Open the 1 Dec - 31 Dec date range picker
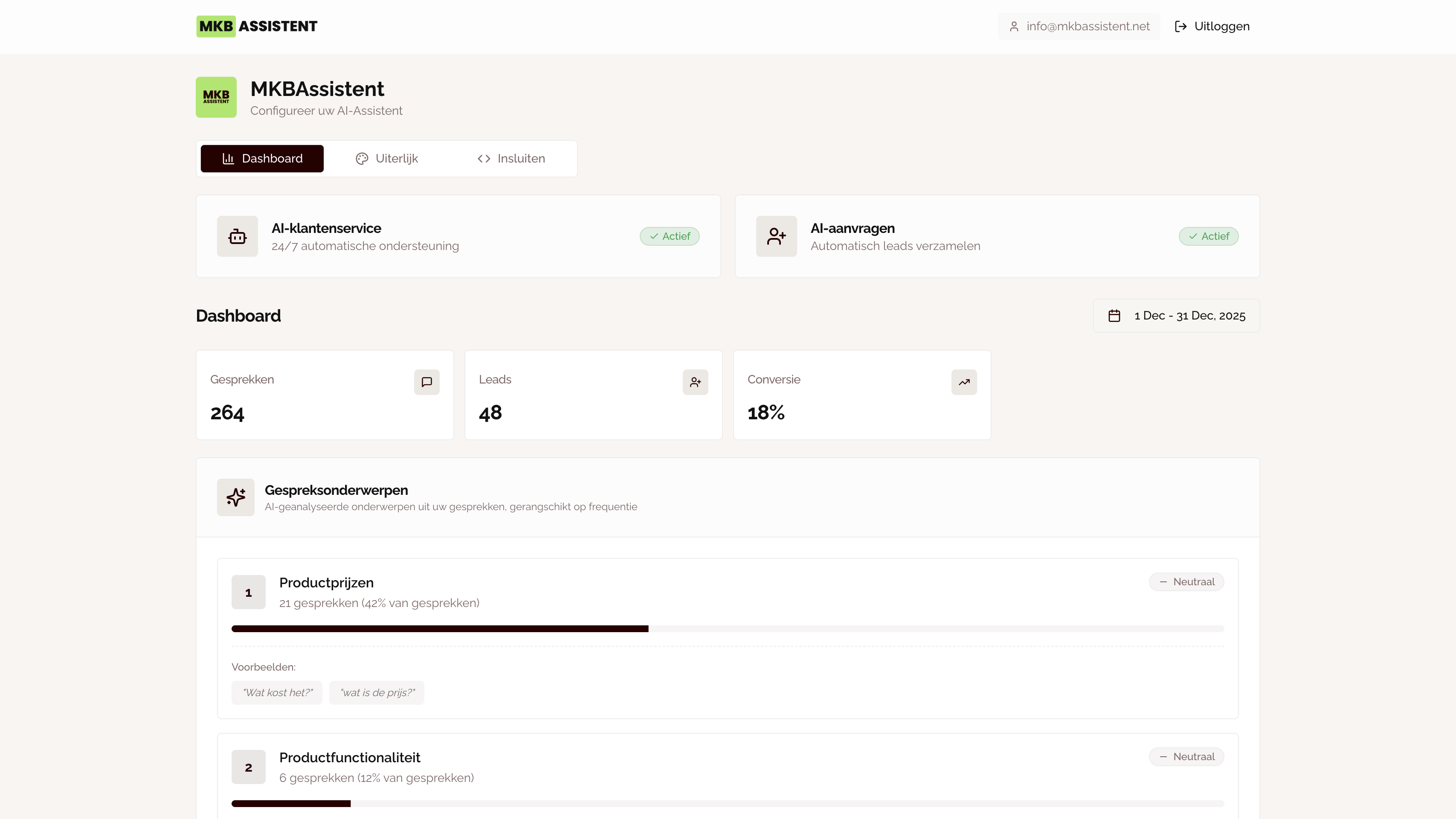1456x819 pixels. pyautogui.click(x=1176, y=315)
